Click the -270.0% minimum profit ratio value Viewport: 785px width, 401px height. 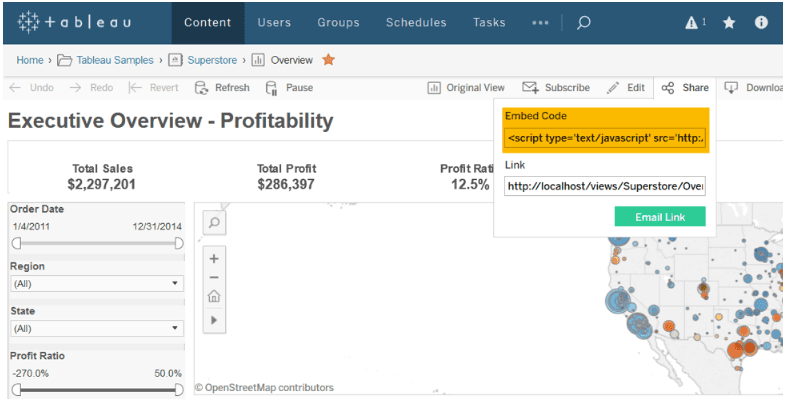pyautogui.click(x=31, y=373)
